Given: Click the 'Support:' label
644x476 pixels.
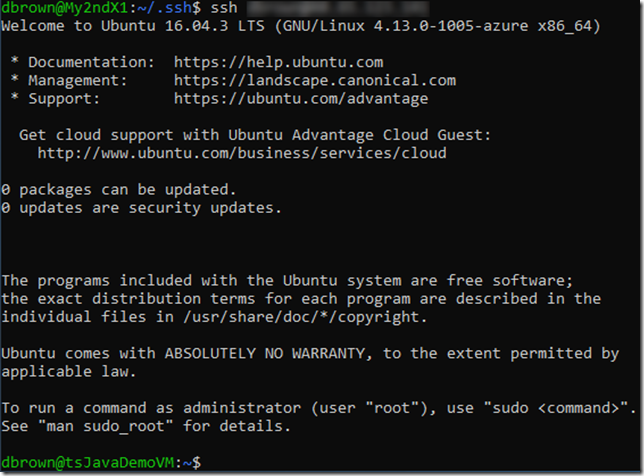Looking at the screenshot, I should [64, 99].
